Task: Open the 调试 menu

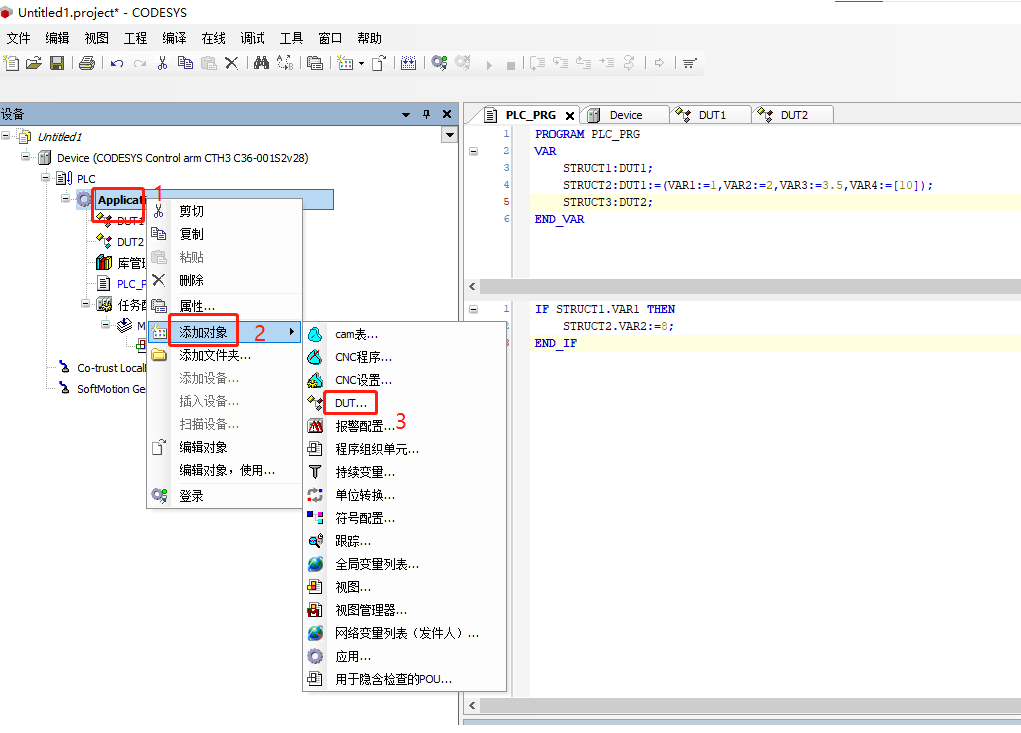Action: 252,38
